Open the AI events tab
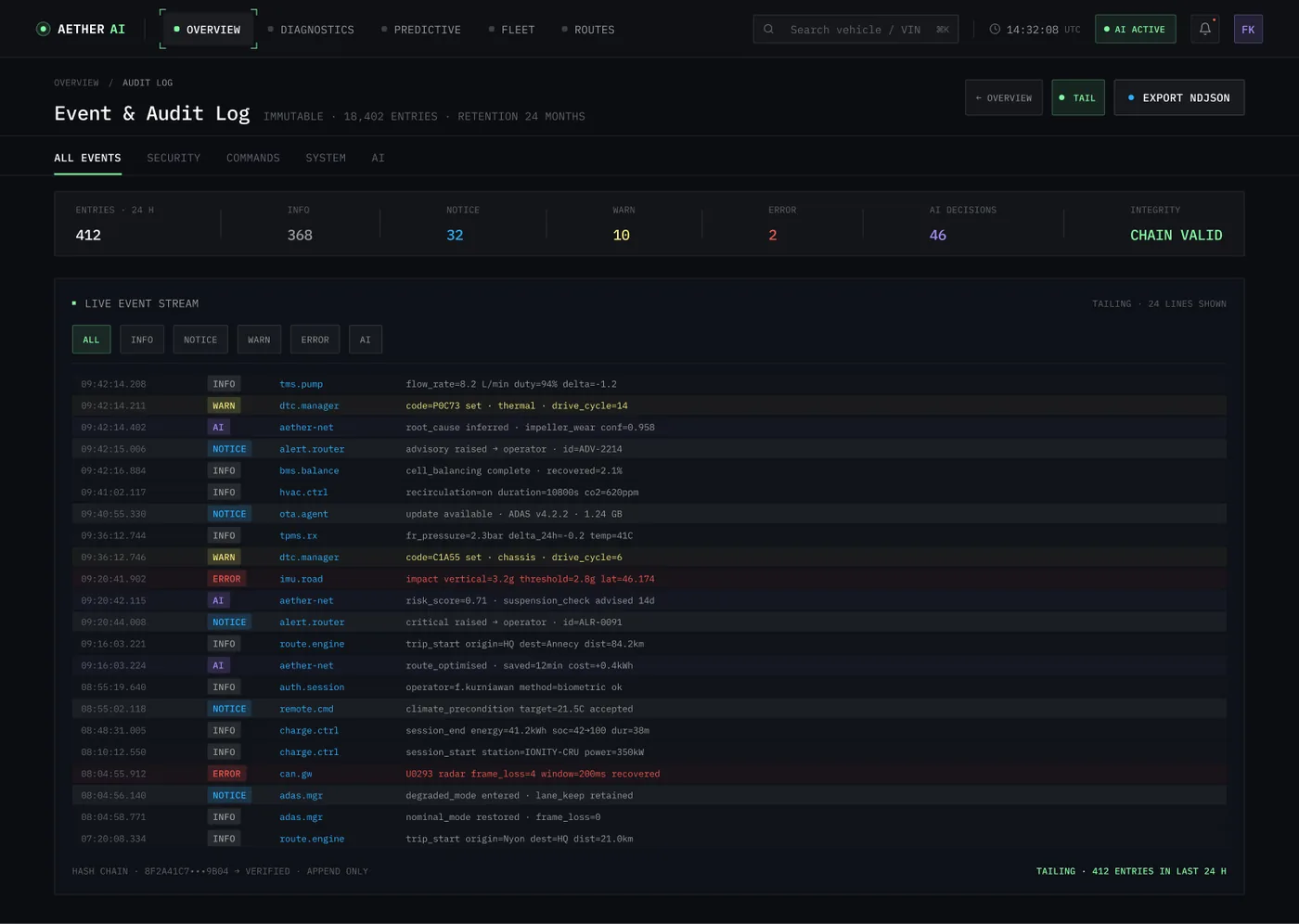The height and width of the screenshot is (924, 1299). pyautogui.click(x=378, y=158)
